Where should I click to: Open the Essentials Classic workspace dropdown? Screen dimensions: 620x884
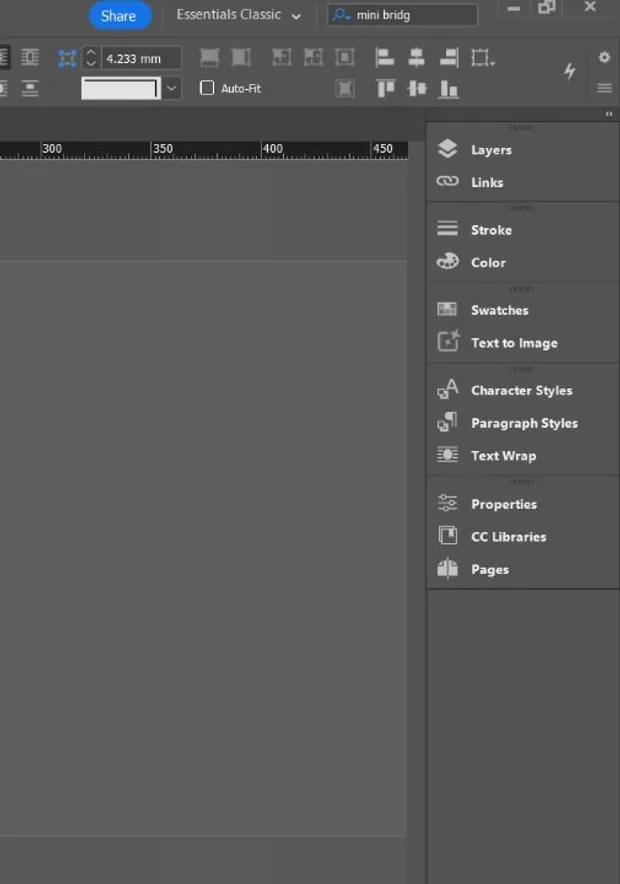point(238,15)
